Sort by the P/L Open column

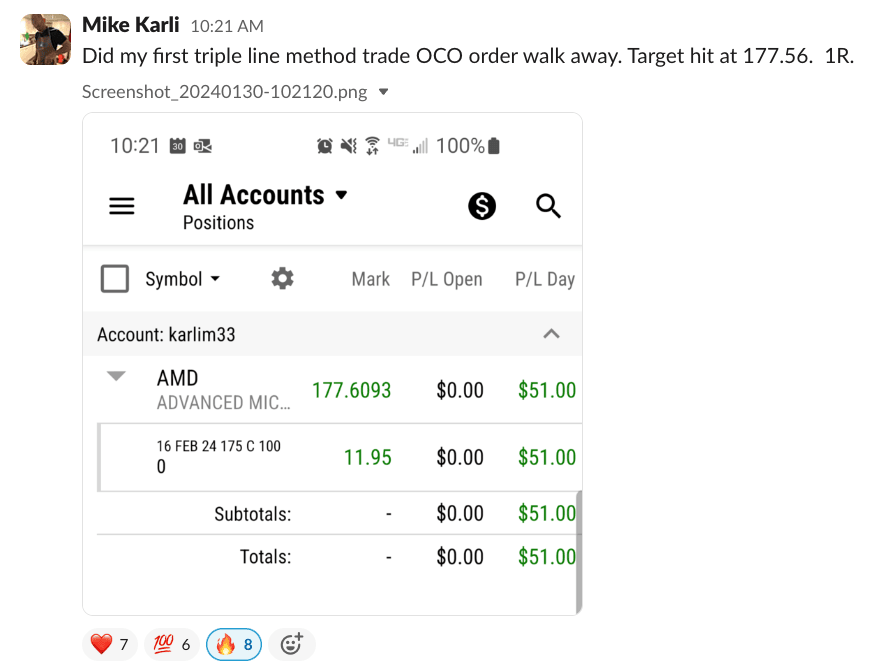(x=447, y=279)
